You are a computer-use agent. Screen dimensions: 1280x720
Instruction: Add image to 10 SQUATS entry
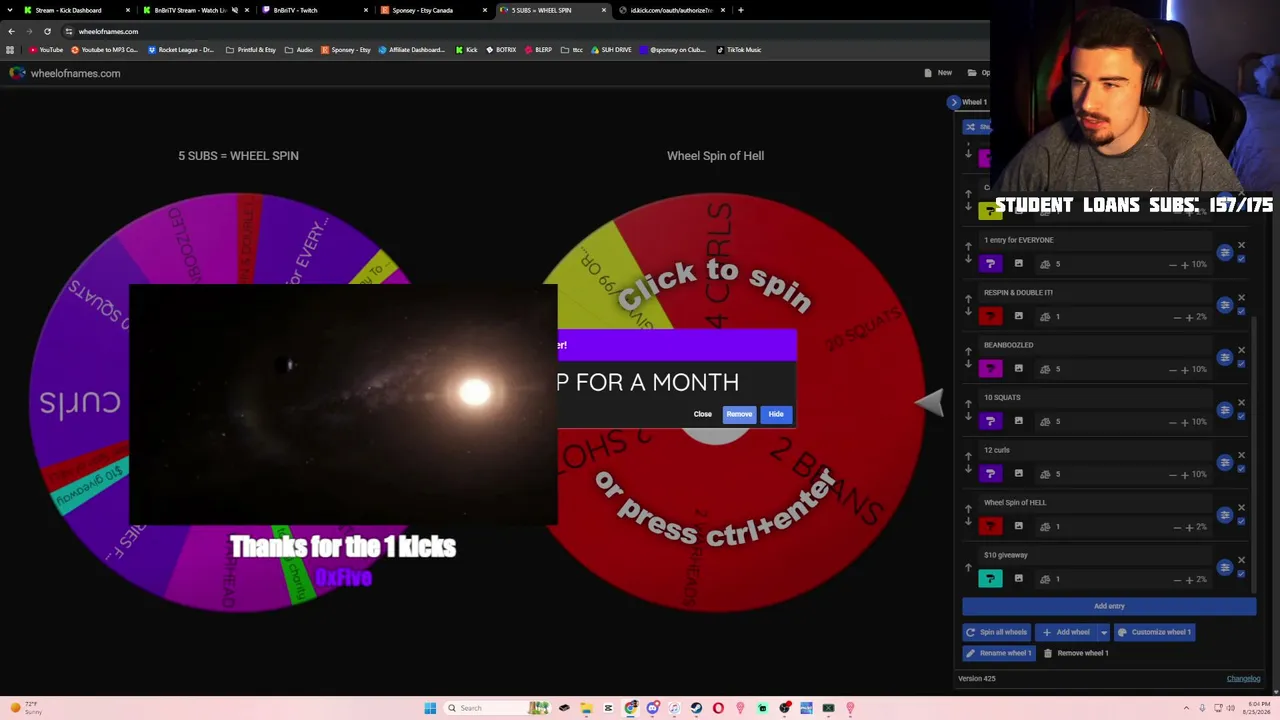point(1019,421)
